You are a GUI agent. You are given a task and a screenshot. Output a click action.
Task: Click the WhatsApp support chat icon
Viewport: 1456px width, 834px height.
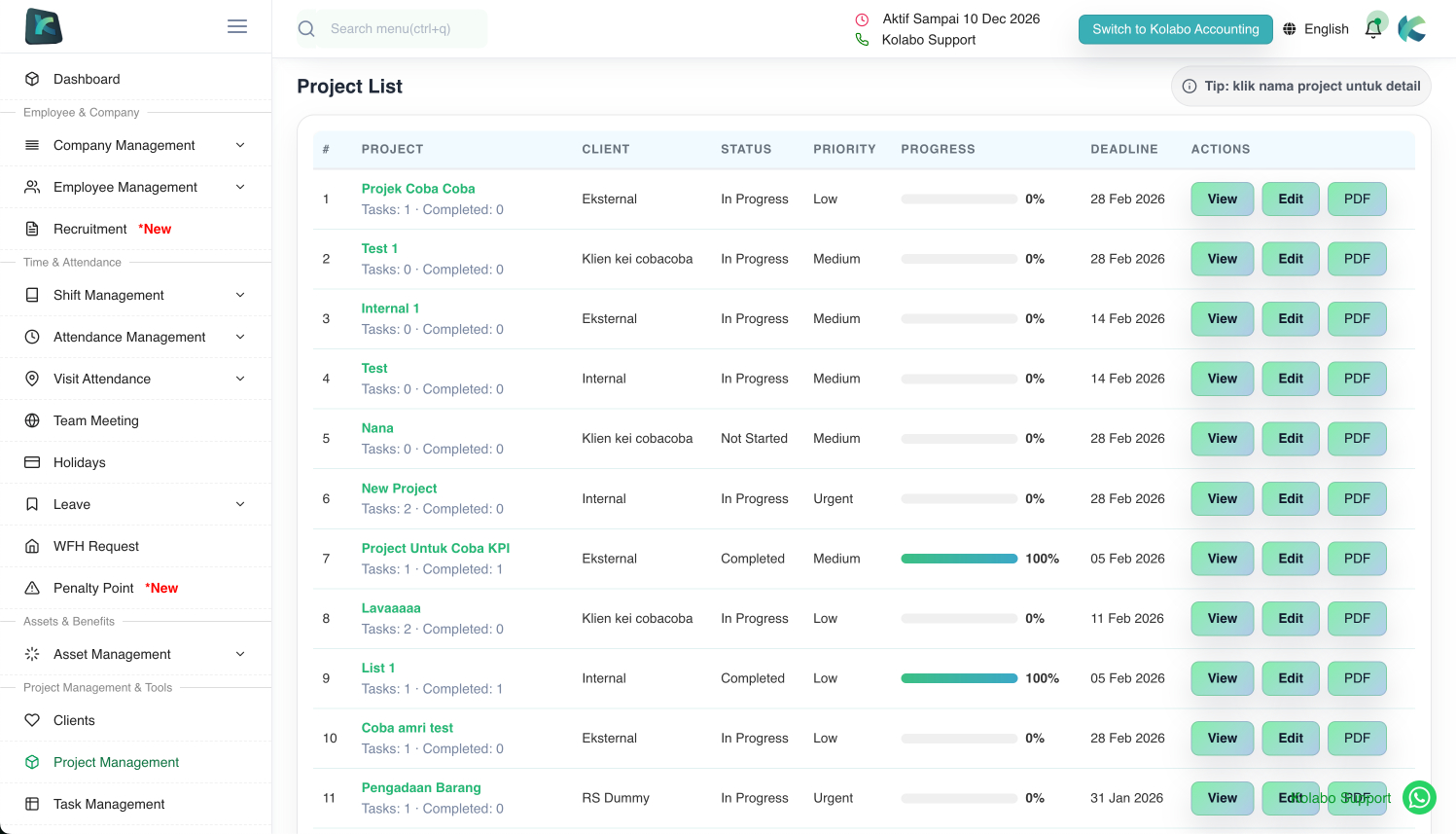coord(1419,798)
